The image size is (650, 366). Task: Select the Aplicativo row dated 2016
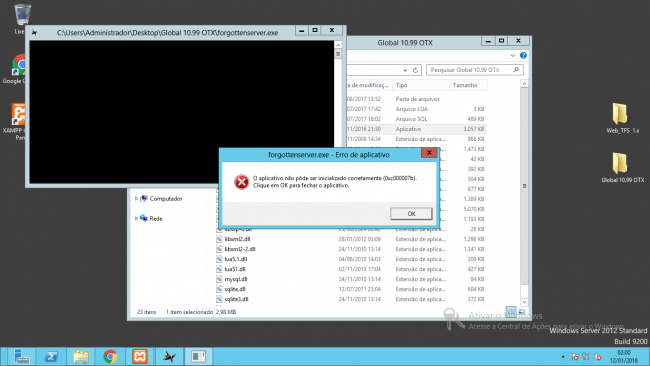(416, 129)
